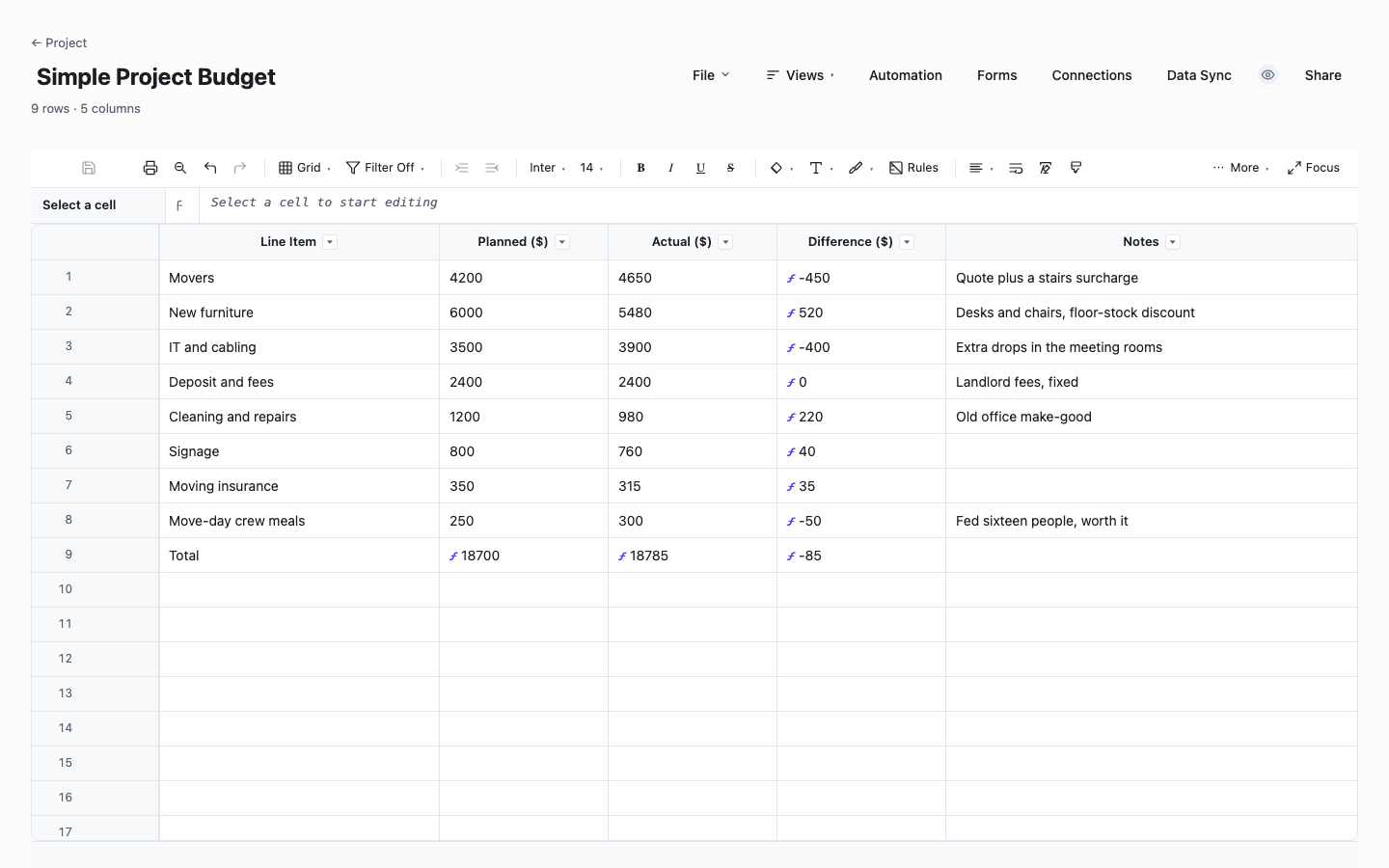Select the 6000 planned cell
The height and width of the screenshot is (868, 1389).
click(x=524, y=312)
